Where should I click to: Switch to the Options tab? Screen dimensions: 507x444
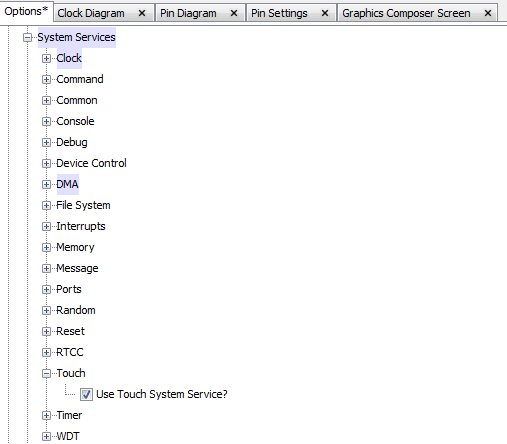click(26, 11)
